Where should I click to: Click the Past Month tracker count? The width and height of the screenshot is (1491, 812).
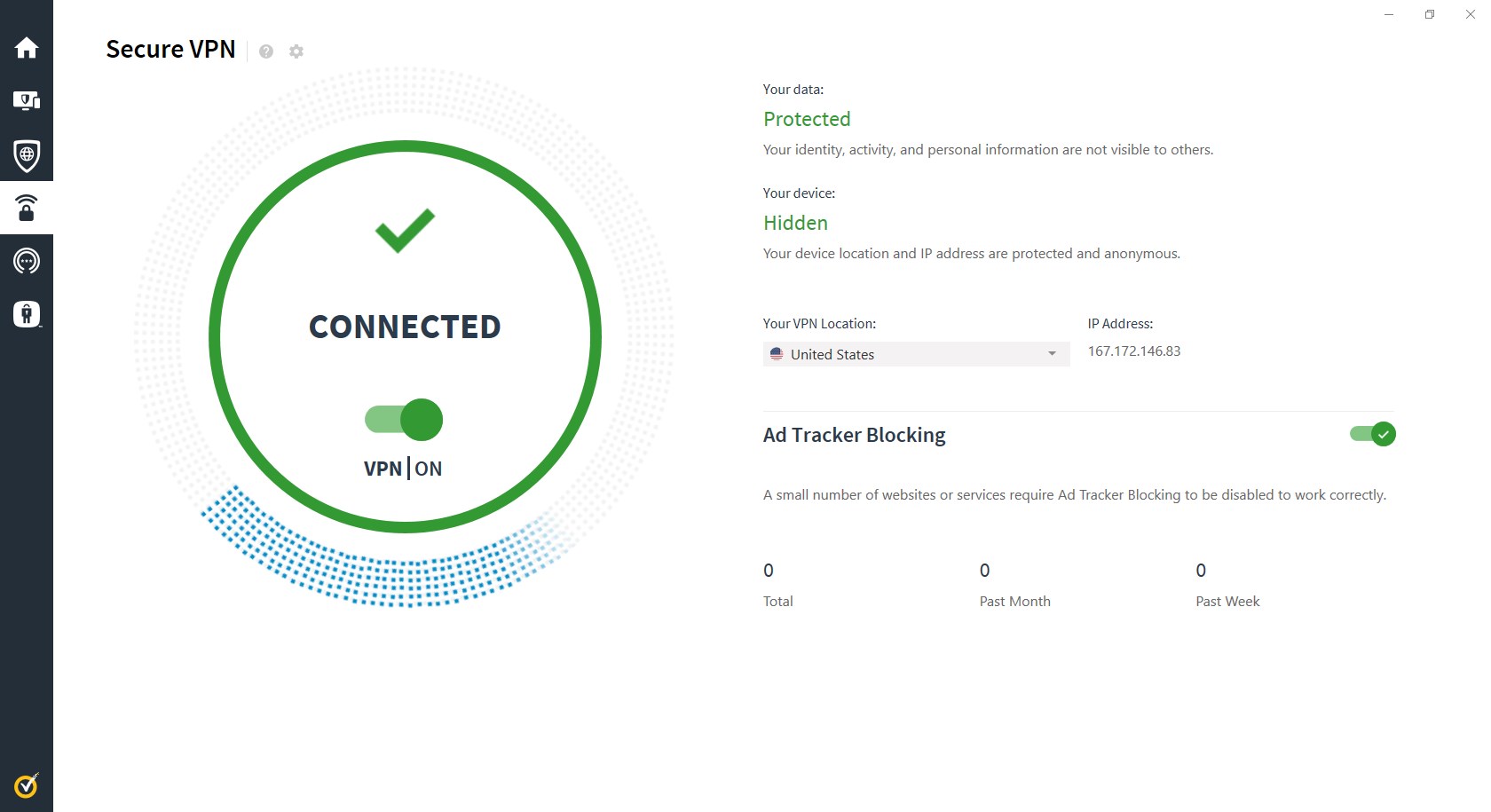tap(984, 571)
